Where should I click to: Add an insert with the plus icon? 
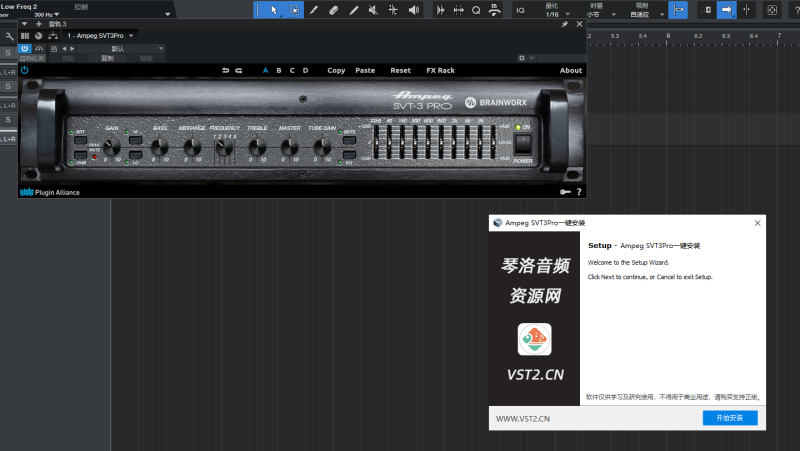tap(38, 24)
